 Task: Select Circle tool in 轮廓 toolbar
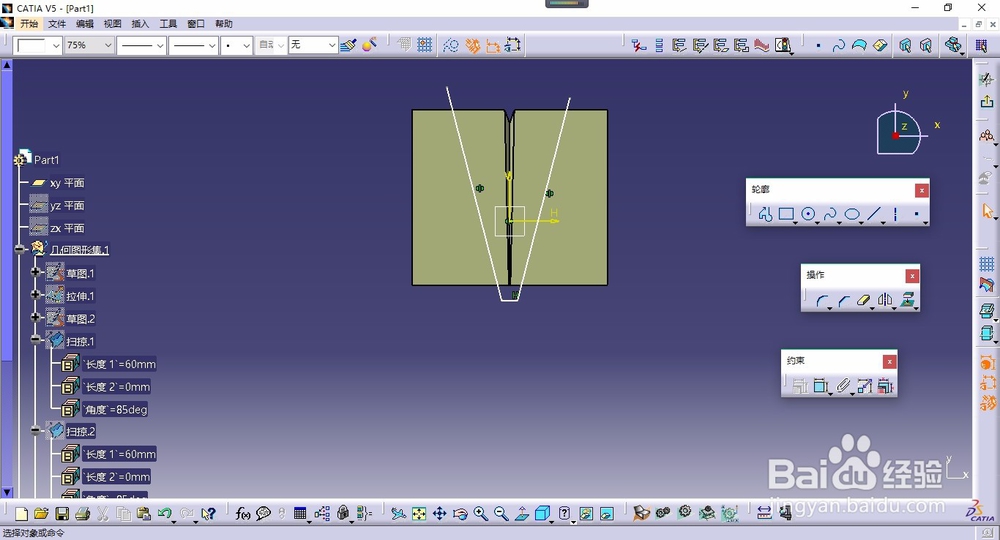[808, 214]
